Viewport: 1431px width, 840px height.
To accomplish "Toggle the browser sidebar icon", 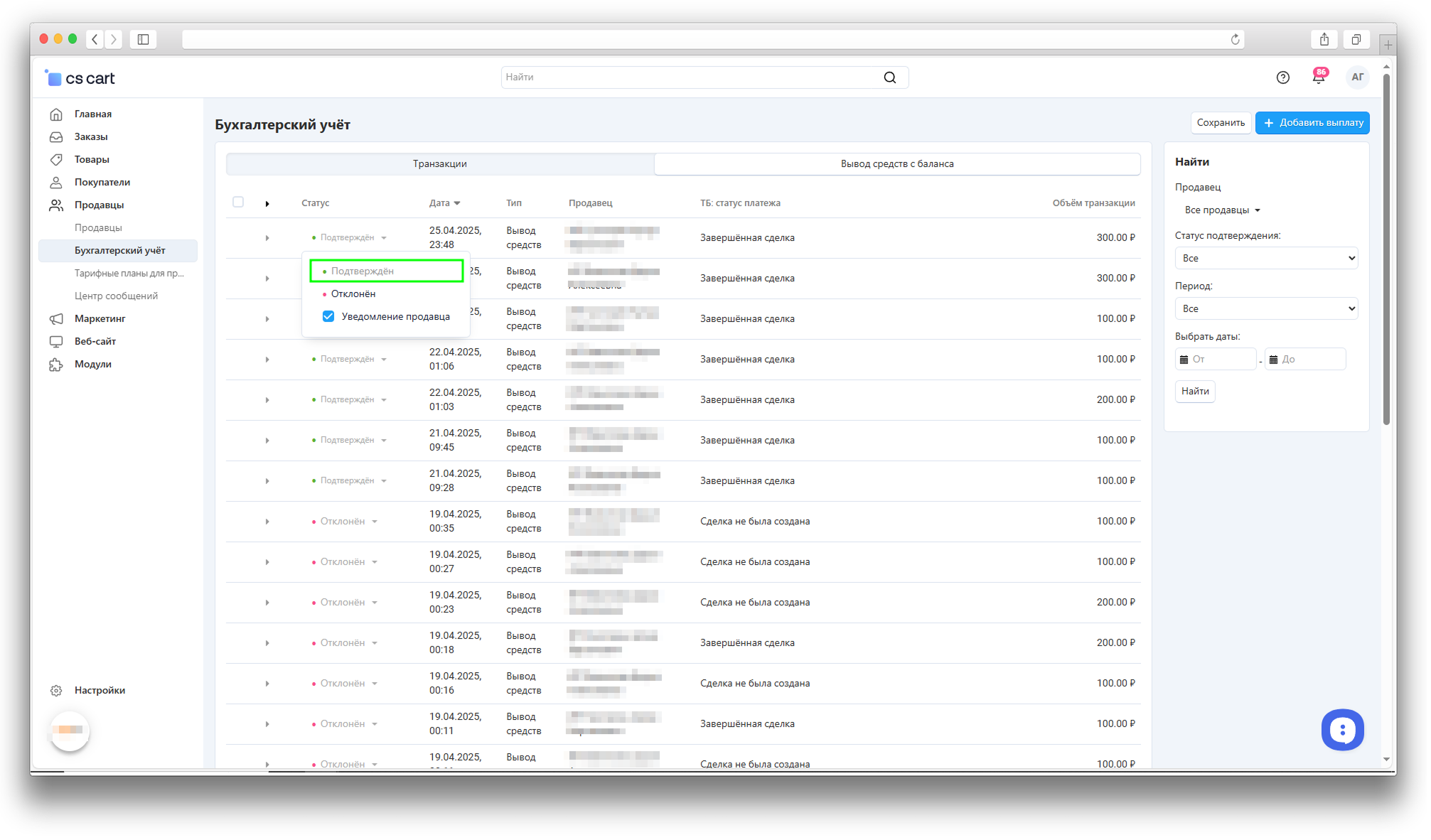I will (143, 39).
